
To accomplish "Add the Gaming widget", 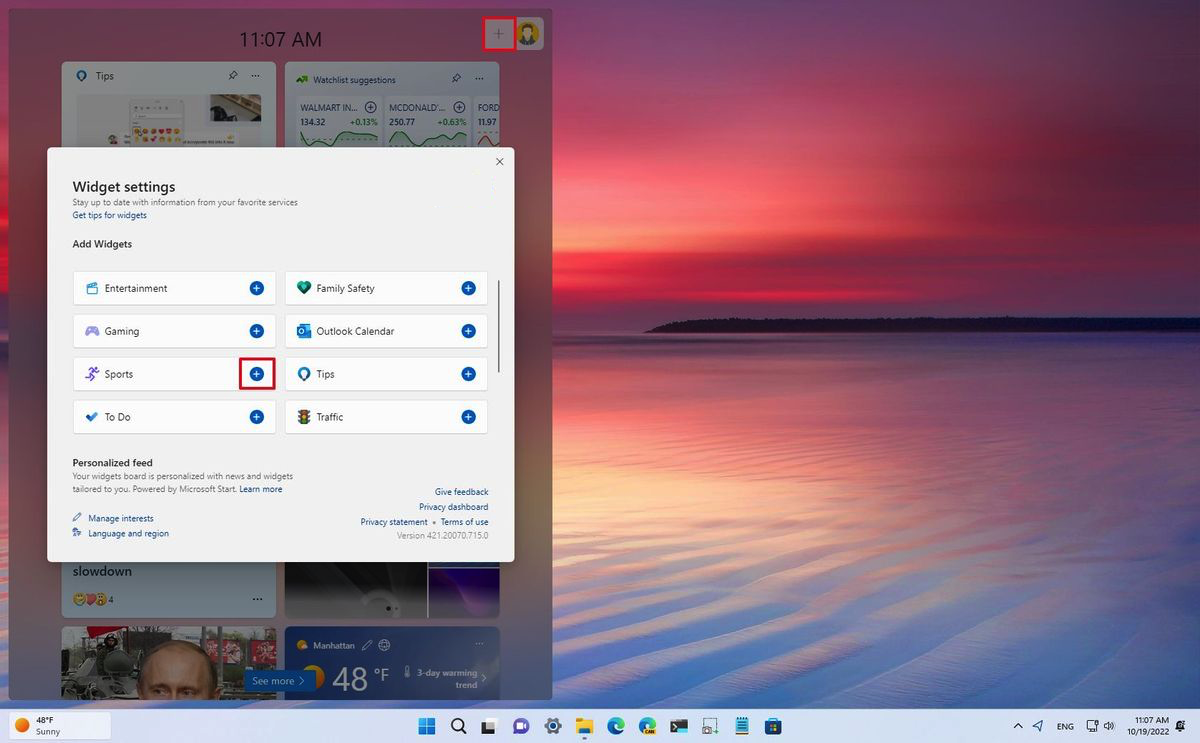I will [x=257, y=331].
